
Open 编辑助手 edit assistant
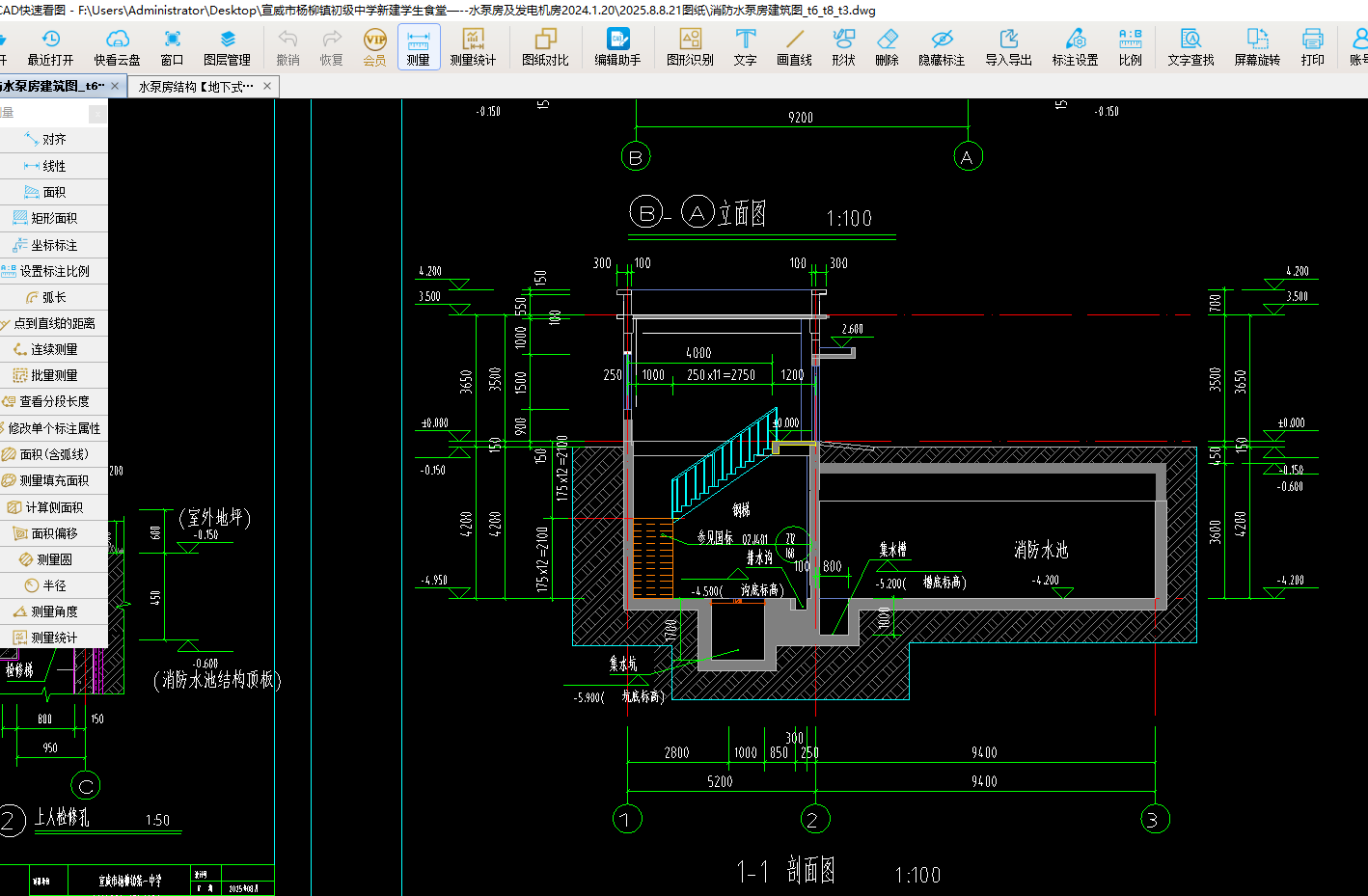pos(617,47)
